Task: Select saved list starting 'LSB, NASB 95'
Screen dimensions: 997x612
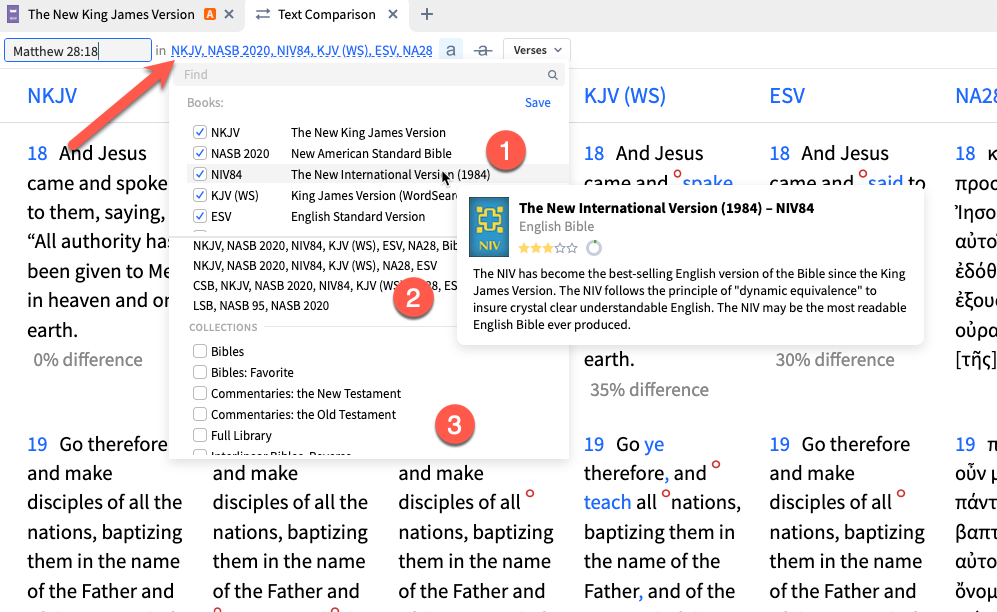Action: tap(261, 306)
